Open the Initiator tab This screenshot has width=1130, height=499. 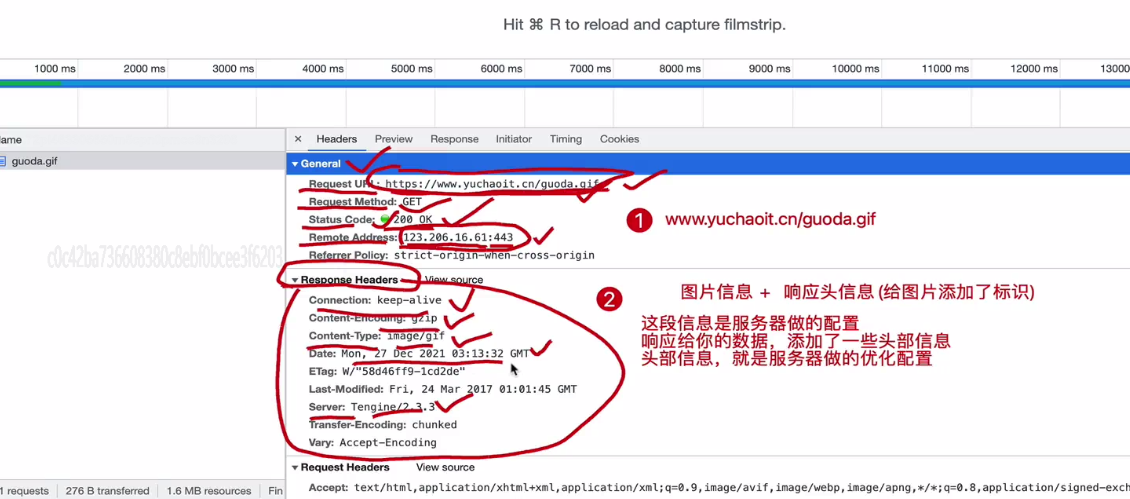click(513, 139)
